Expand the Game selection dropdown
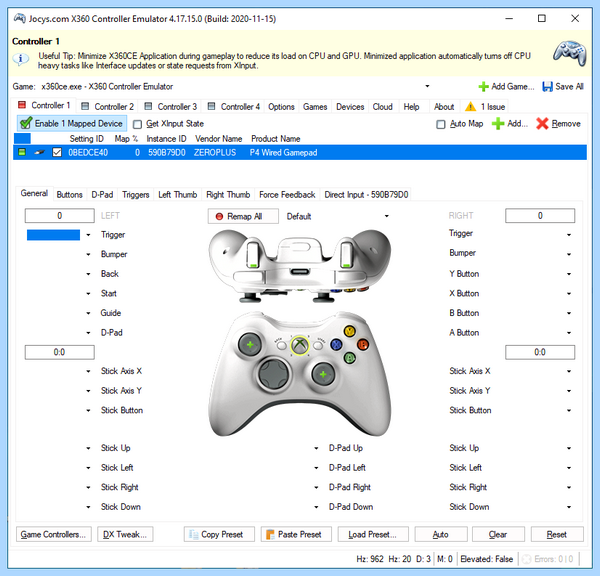Screen dimensions: 600x576 [x=427, y=86]
